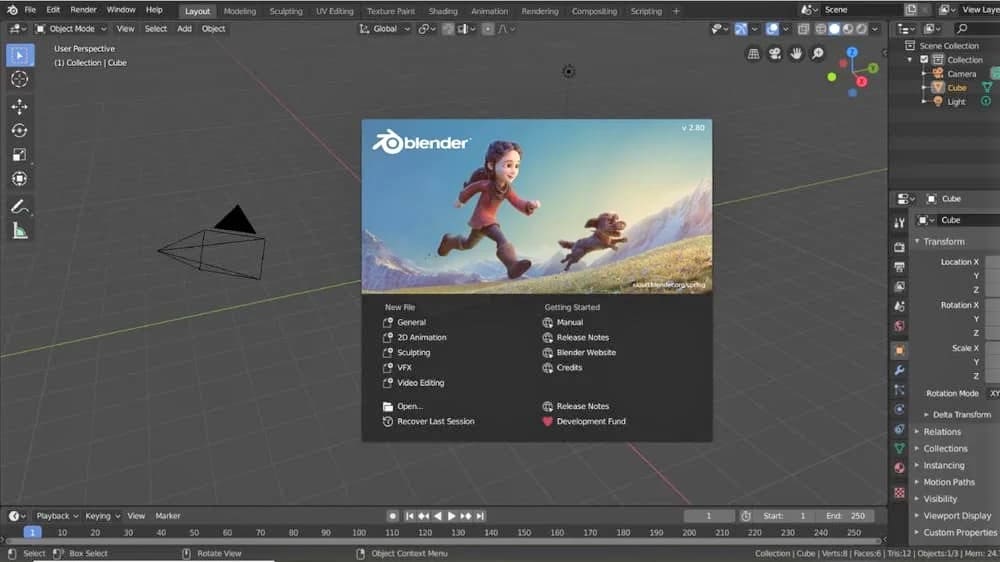Image resolution: width=1000 pixels, height=562 pixels.
Task: Select the Transform tool
Action: point(20,179)
